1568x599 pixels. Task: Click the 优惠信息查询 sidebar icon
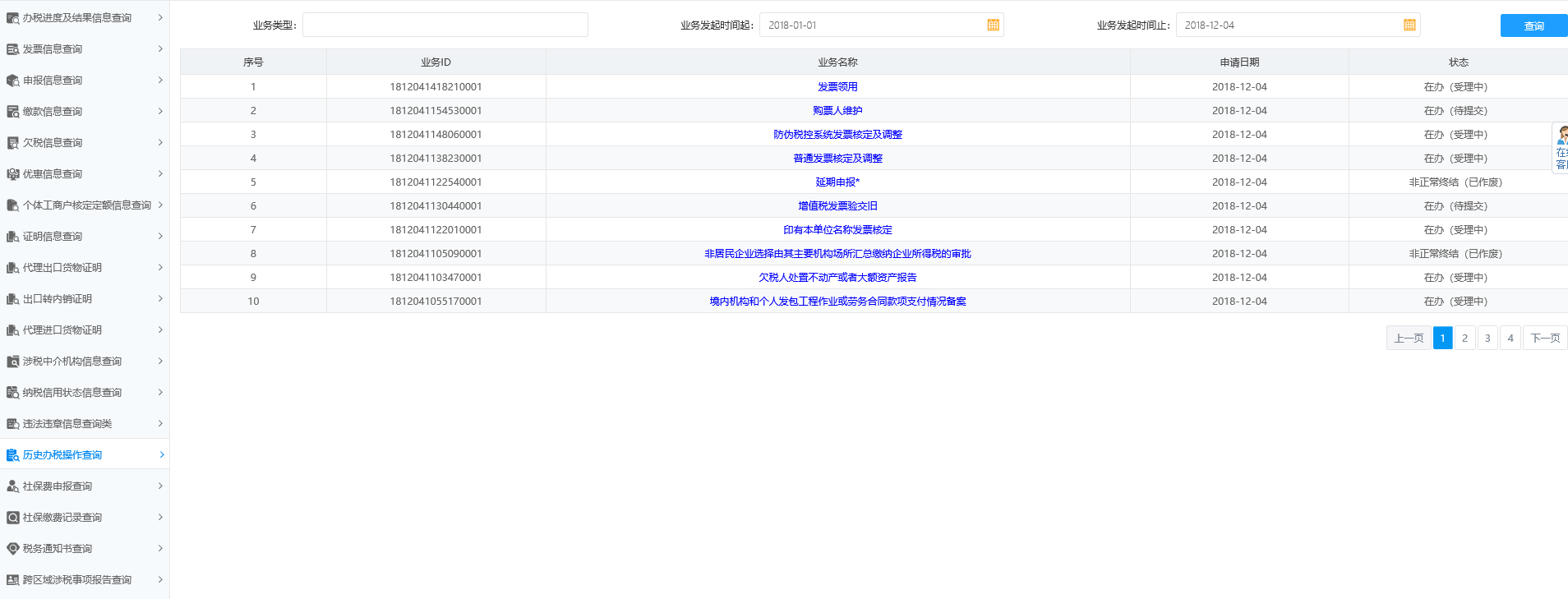coord(12,174)
